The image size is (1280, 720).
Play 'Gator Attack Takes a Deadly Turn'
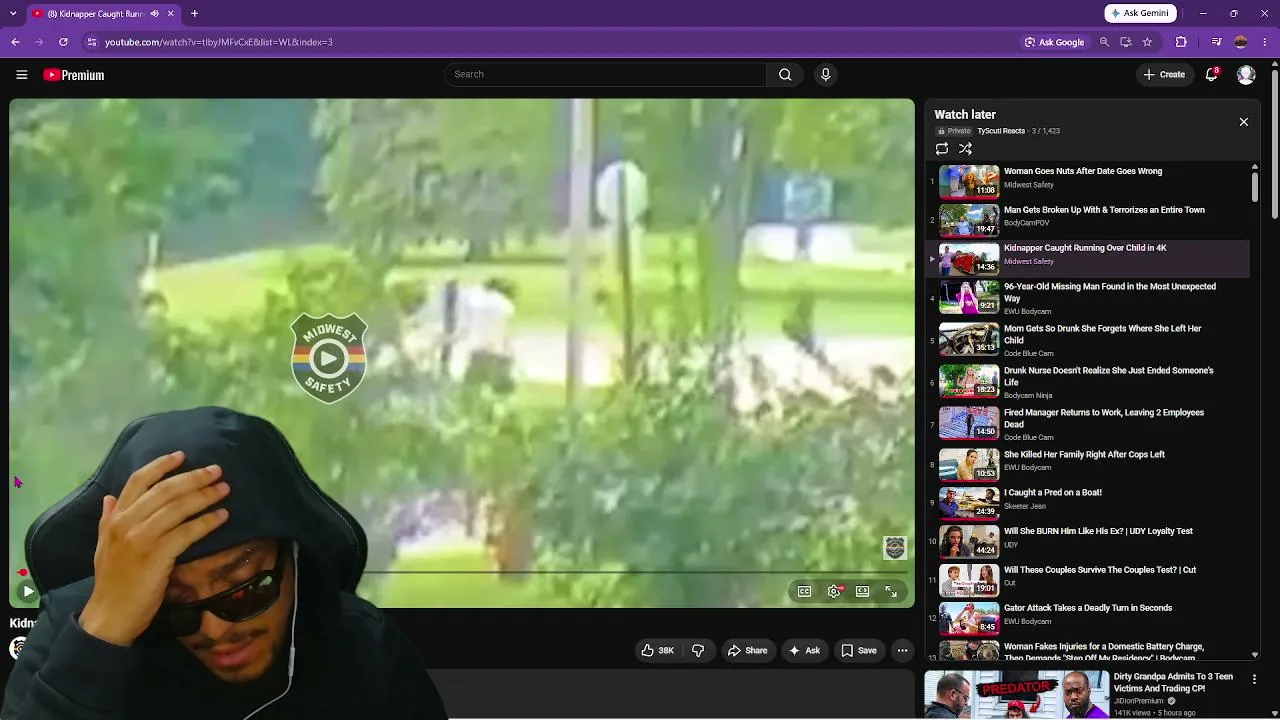coord(1088,608)
